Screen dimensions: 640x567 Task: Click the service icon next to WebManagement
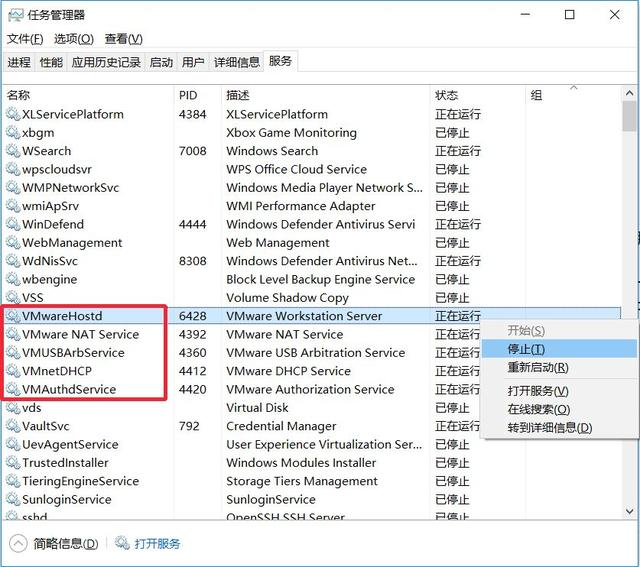click(x=13, y=242)
